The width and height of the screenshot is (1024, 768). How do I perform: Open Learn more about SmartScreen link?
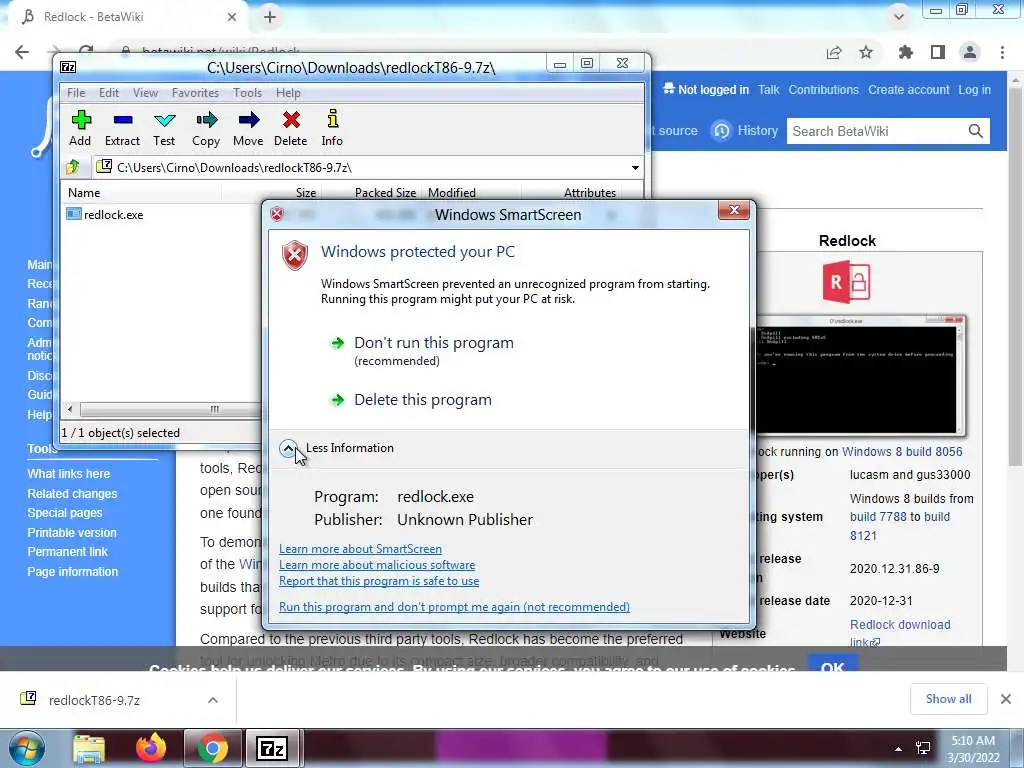pos(360,549)
